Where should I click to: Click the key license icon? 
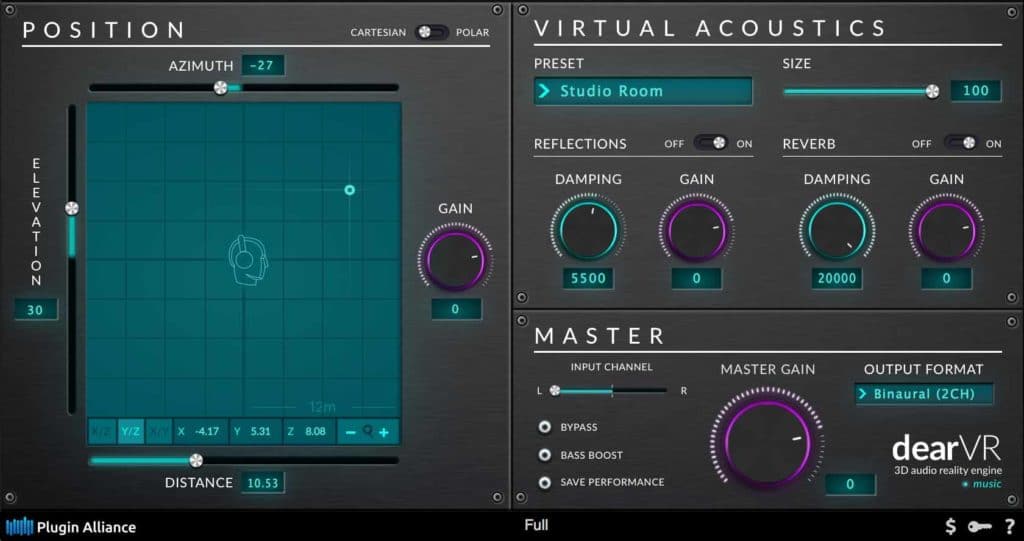click(980, 525)
